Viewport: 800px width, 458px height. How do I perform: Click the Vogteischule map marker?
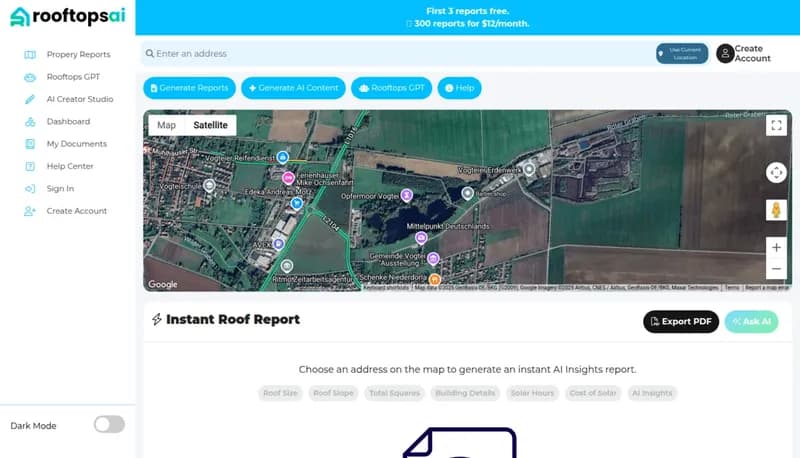coord(209,185)
